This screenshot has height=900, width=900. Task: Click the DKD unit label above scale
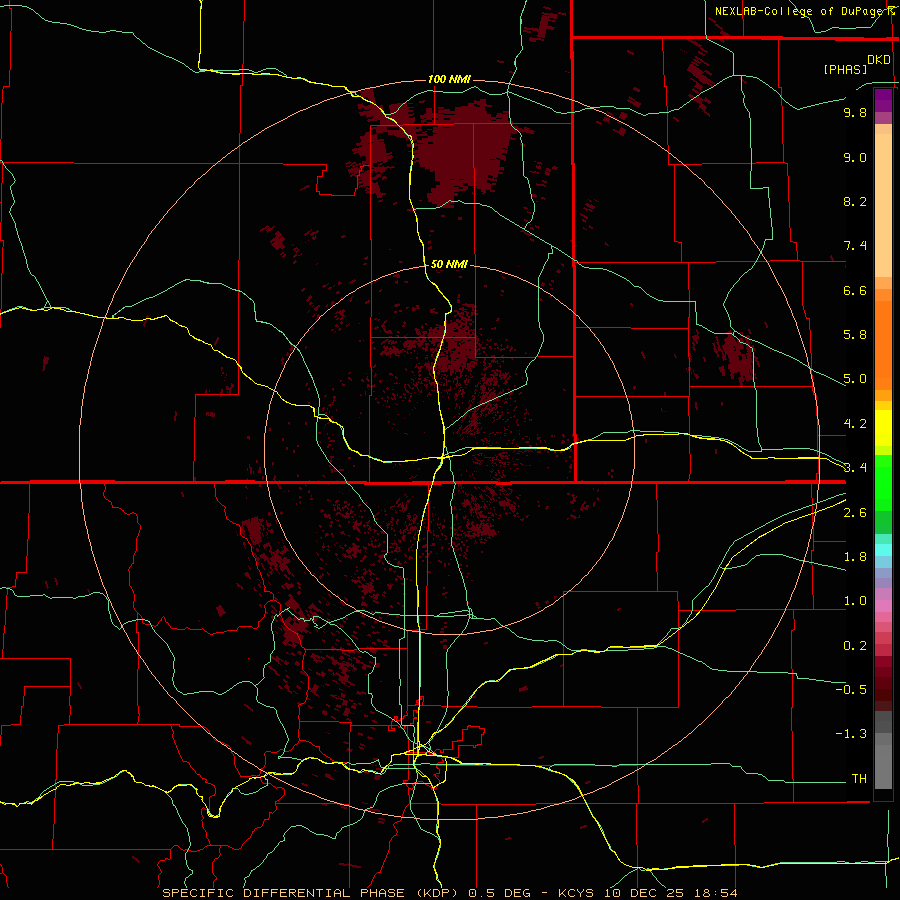coord(879,60)
